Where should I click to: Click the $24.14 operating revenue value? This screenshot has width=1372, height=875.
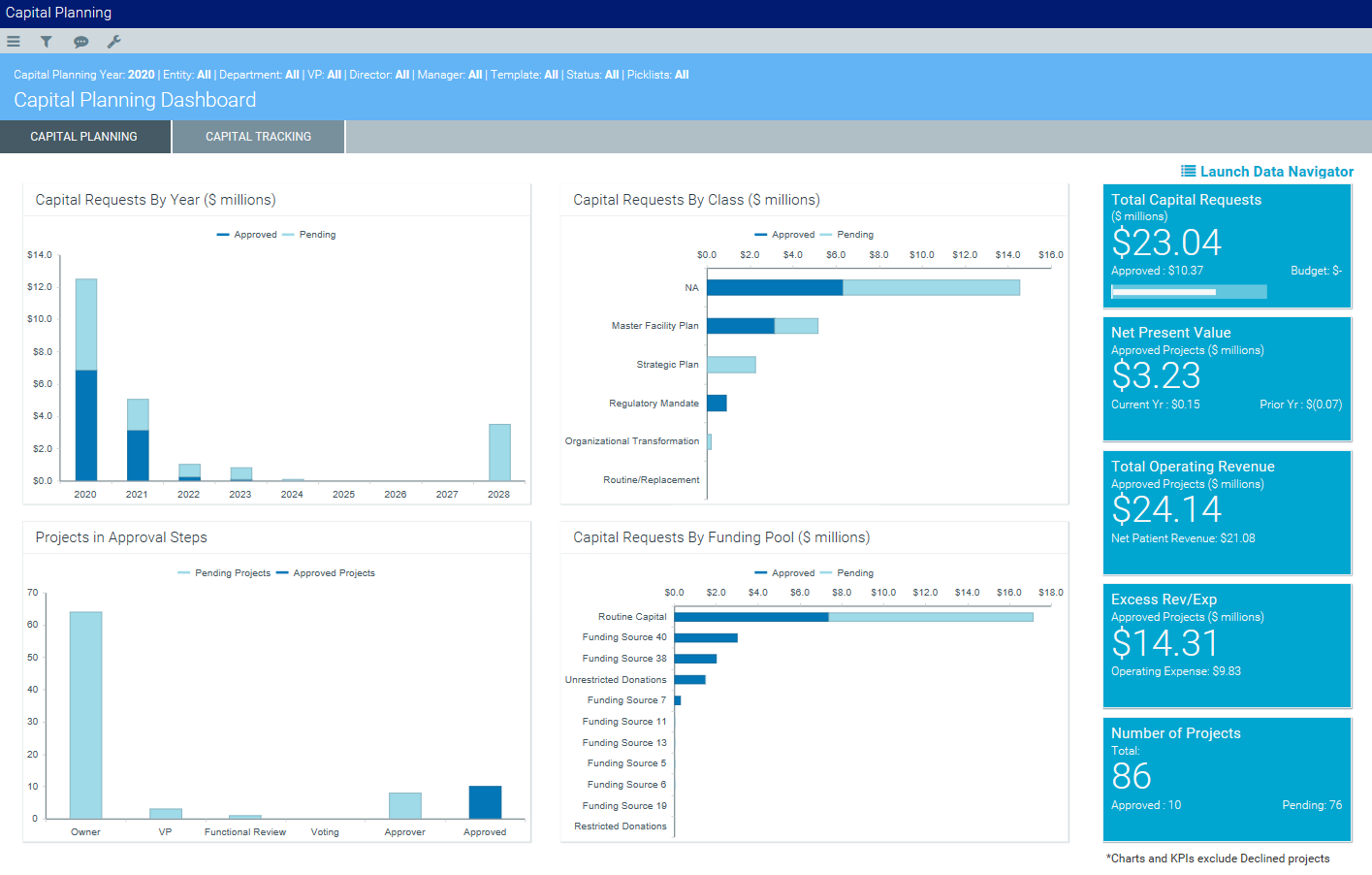[x=1166, y=509]
